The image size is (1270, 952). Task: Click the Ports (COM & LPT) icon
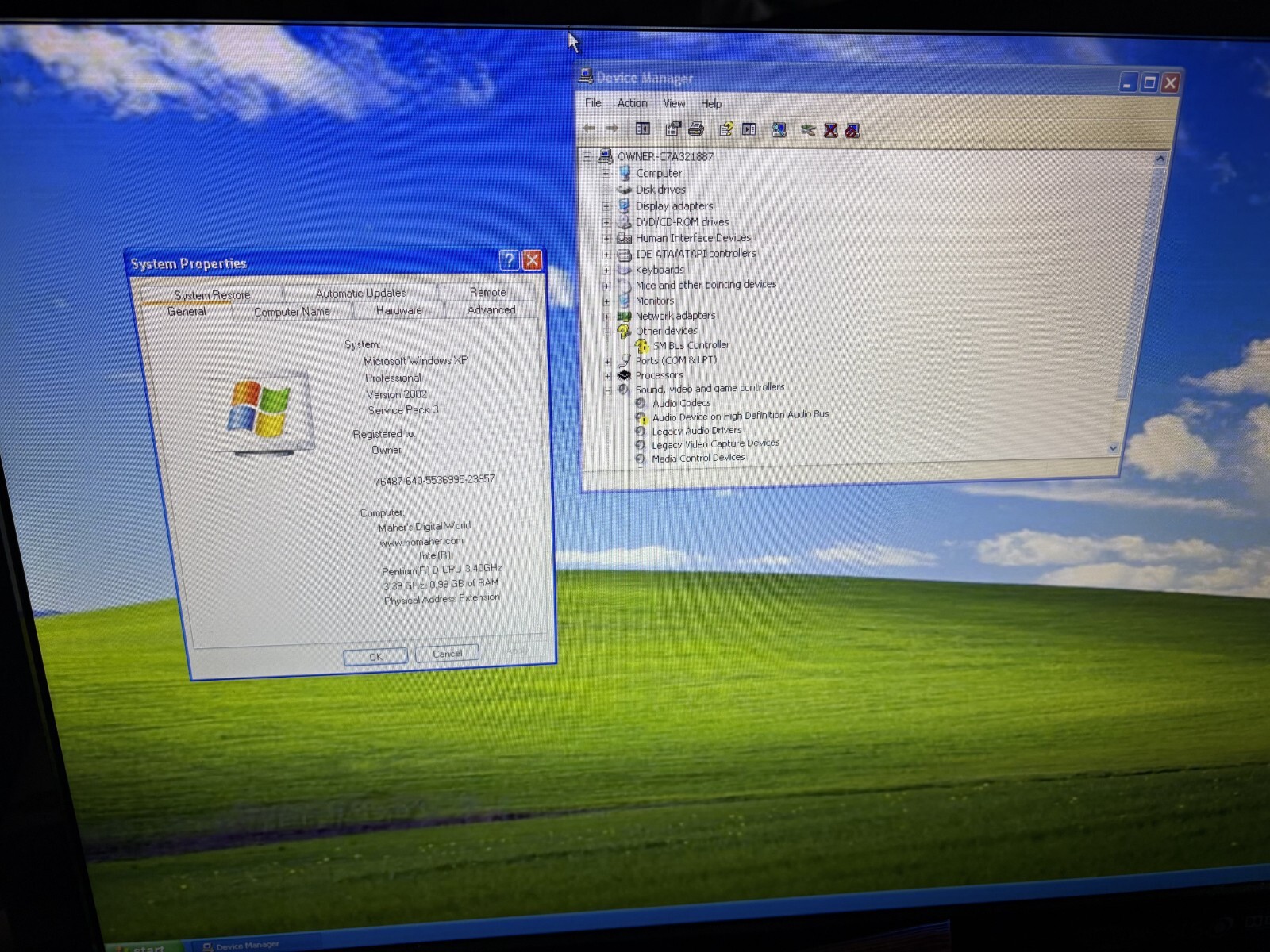[624, 360]
